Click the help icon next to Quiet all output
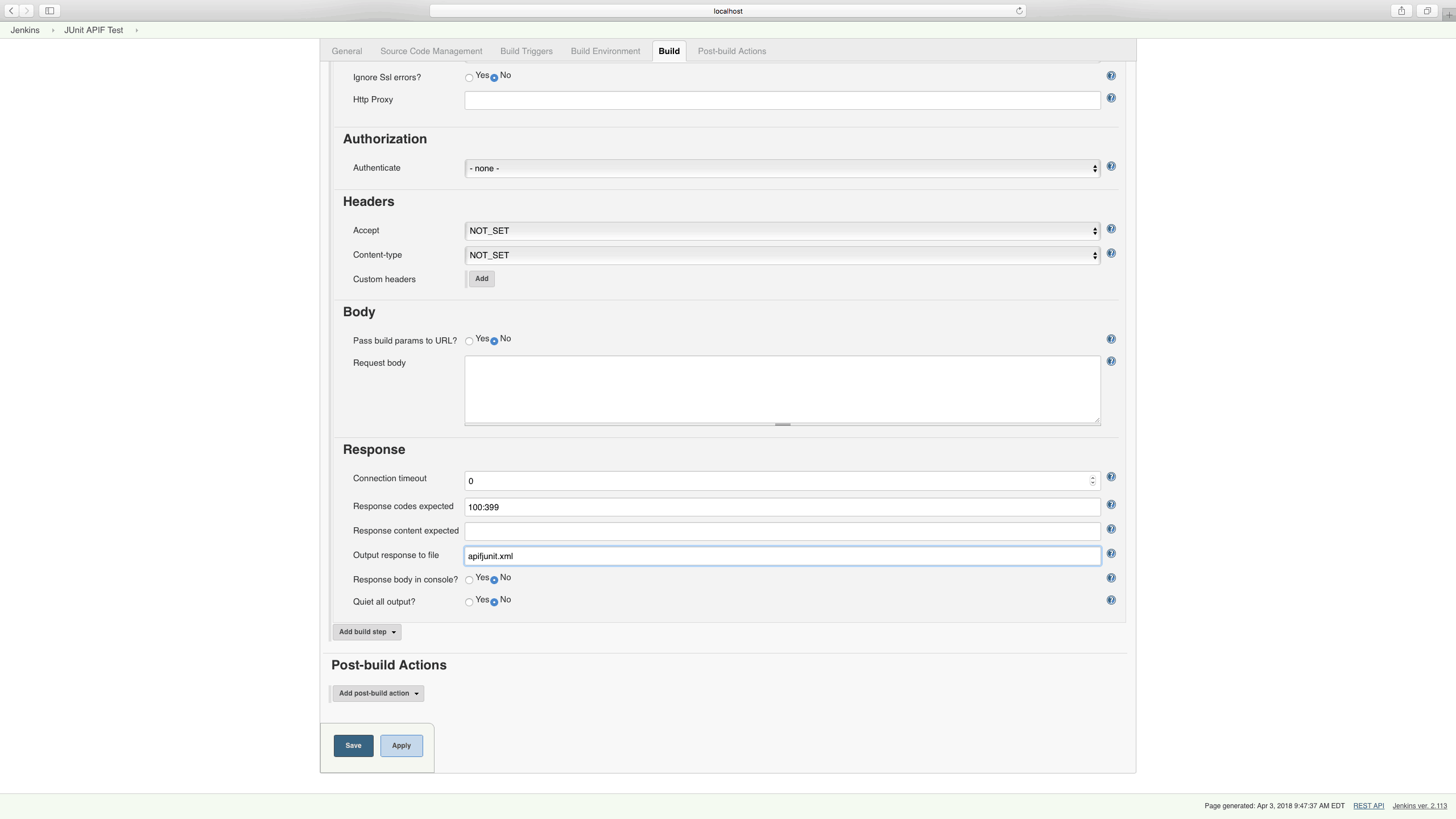The height and width of the screenshot is (819, 1456). click(1111, 600)
